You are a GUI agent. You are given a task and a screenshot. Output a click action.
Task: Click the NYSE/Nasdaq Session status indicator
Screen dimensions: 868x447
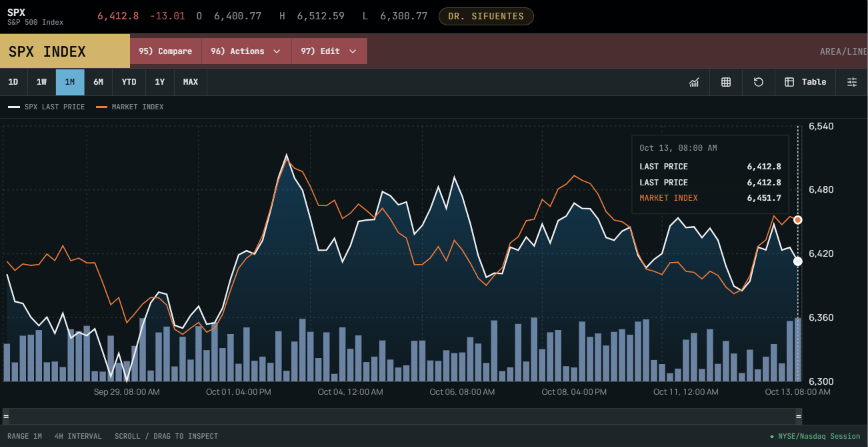815,436
